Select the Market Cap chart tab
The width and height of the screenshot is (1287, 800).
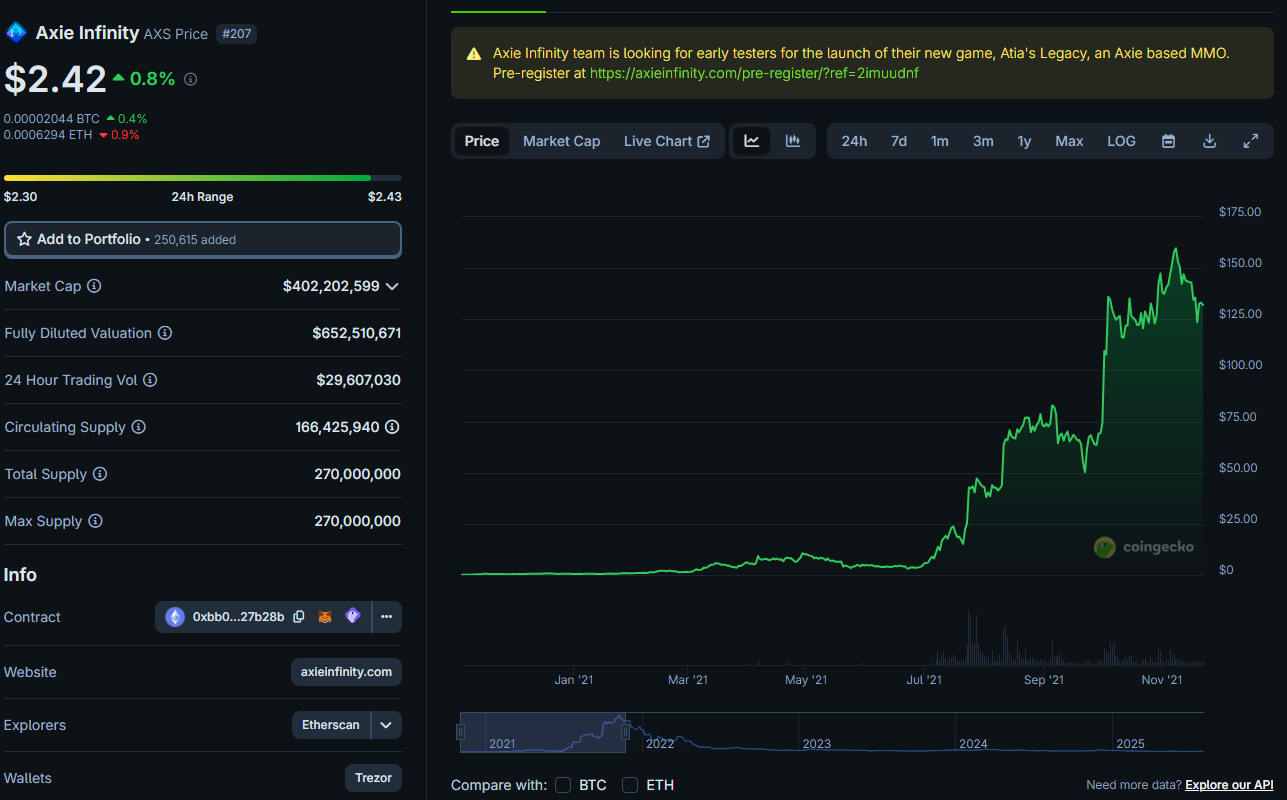click(562, 141)
